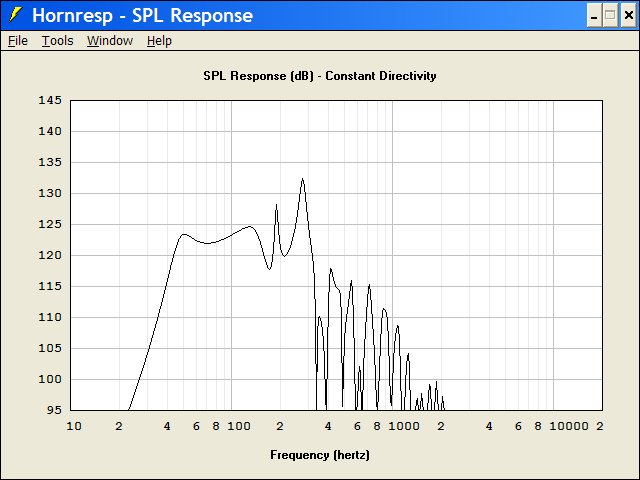Click the 10 Hz x-axis label
The height and width of the screenshot is (480, 640).
tap(74, 426)
